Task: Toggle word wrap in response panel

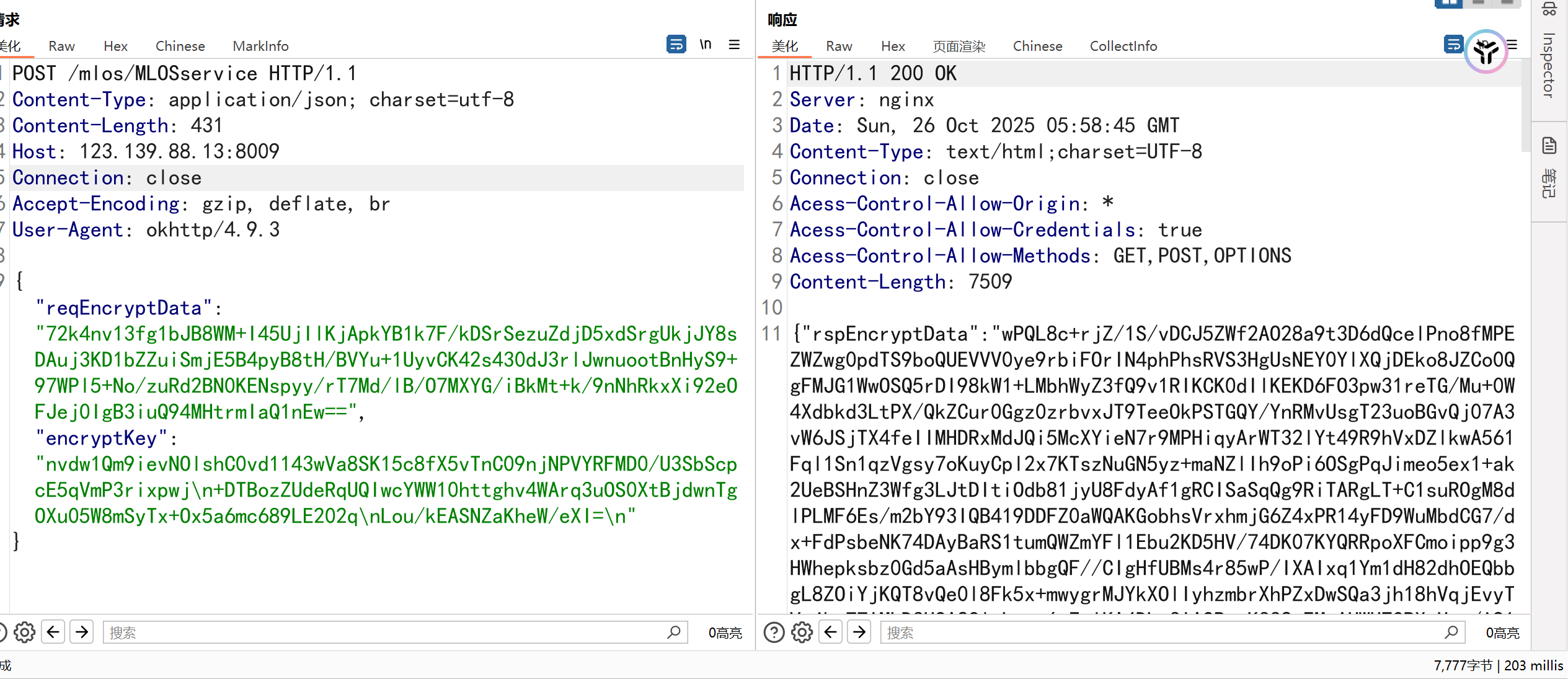Action: click(1453, 45)
